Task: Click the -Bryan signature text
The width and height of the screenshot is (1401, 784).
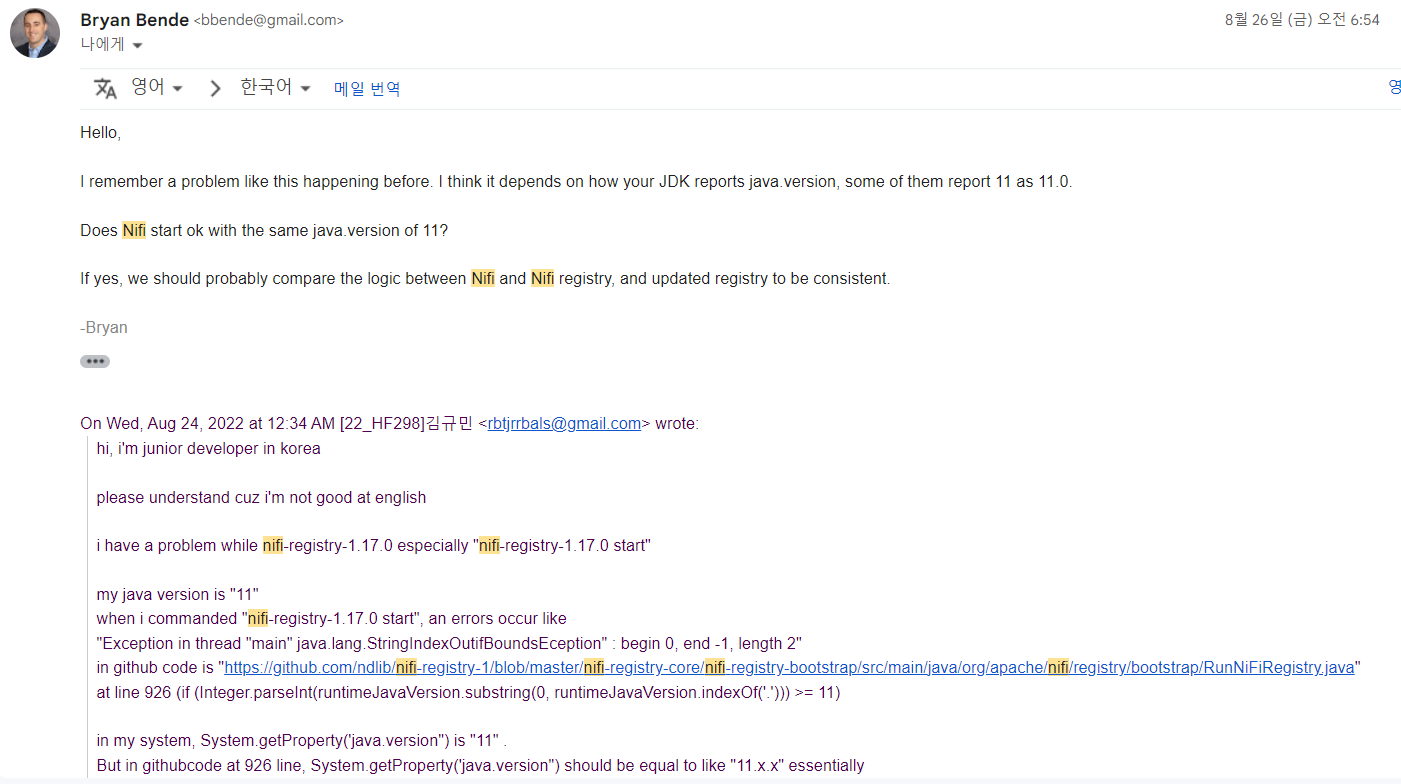Action: click(104, 328)
